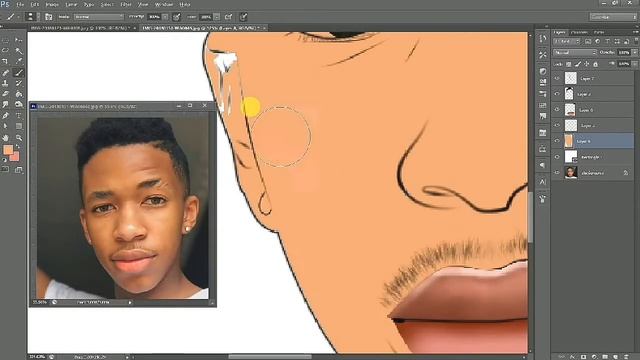Screen dimensions: 640x360
Task: Swap foreground and background colors
Action: [x=17, y=147]
